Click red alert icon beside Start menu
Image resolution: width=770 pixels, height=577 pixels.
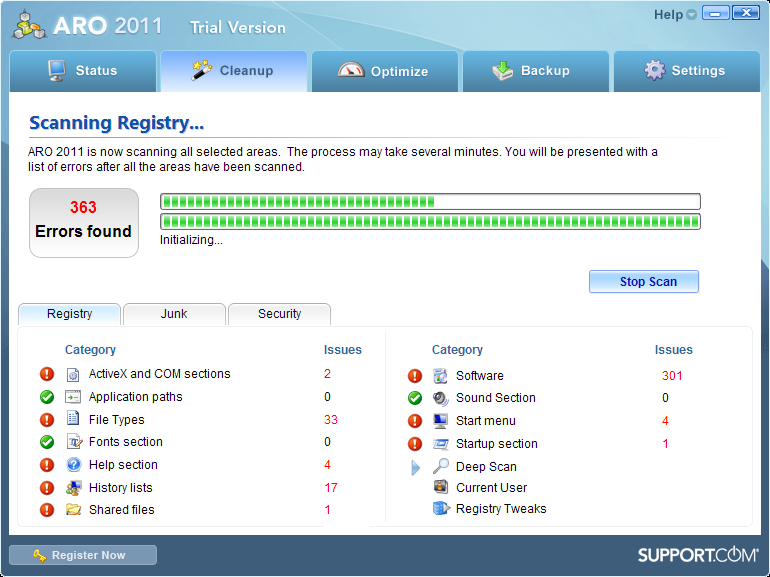point(415,421)
